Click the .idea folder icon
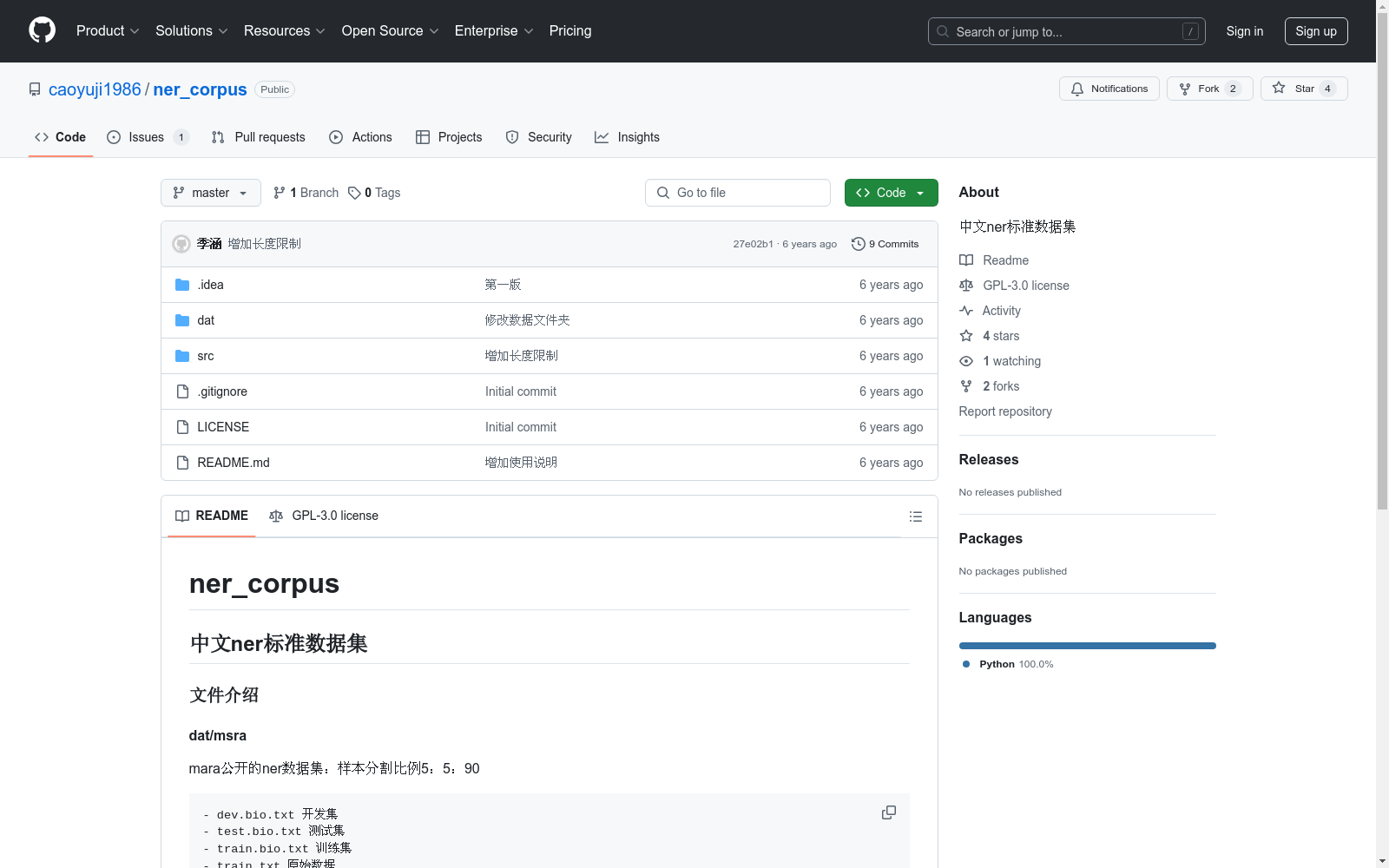The image size is (1389, 868). [x=182, y=285]
